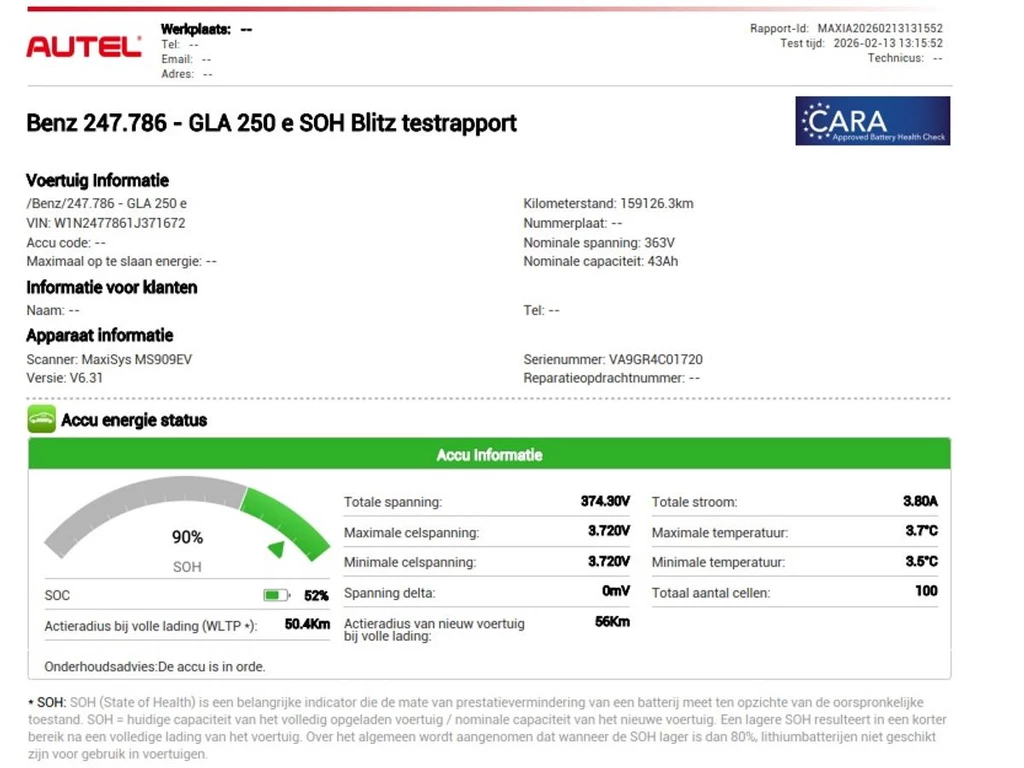Click the Rapport-Id value in header

(880, 29)
